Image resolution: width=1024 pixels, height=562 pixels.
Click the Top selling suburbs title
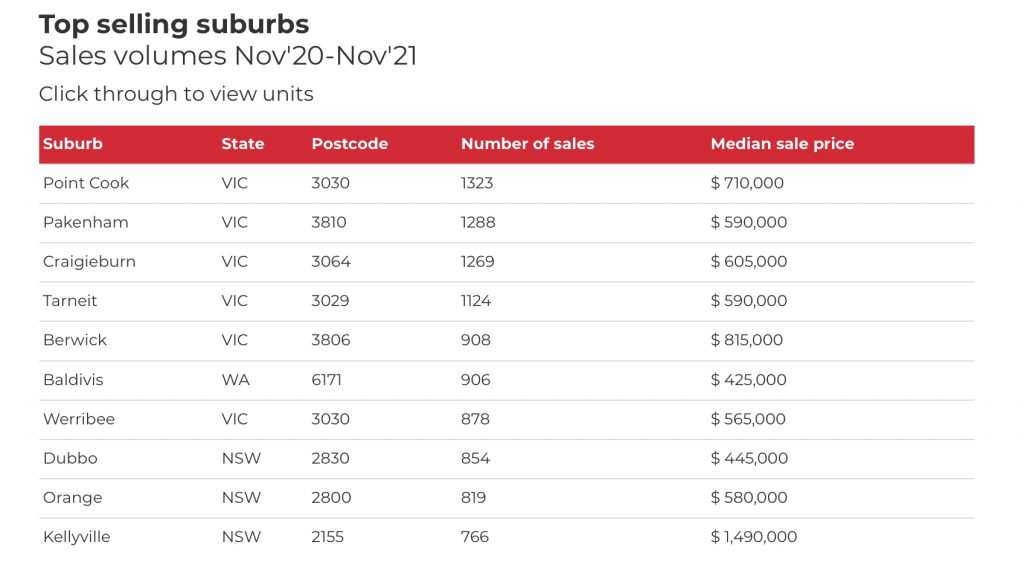coord(174,25)
